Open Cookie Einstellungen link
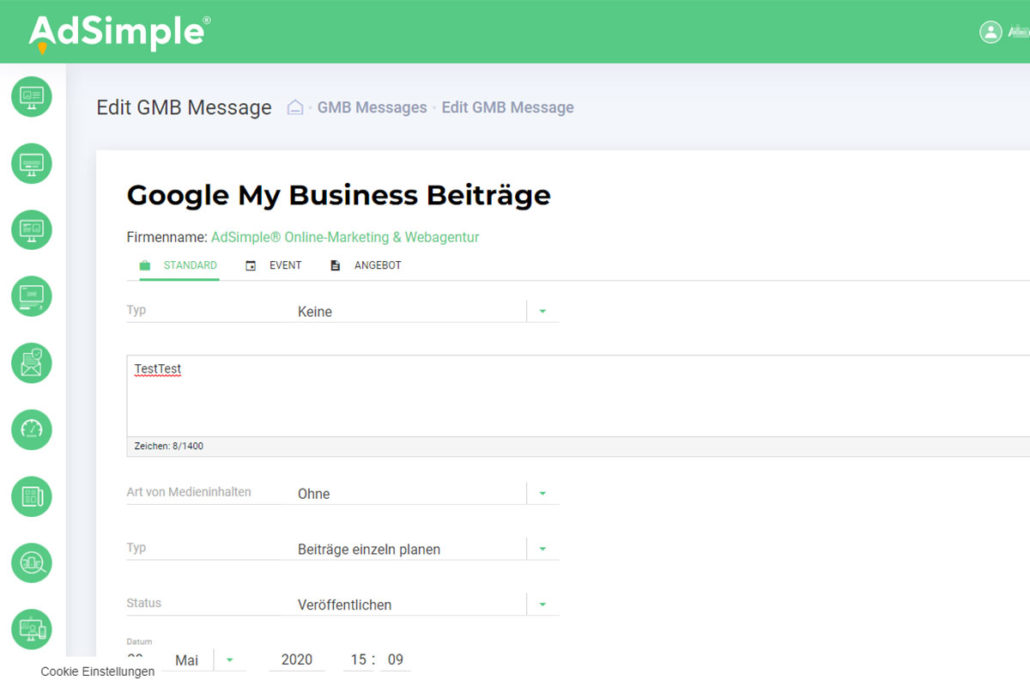The width and height of the screenshot is (1030, 687). coord(98,672)
